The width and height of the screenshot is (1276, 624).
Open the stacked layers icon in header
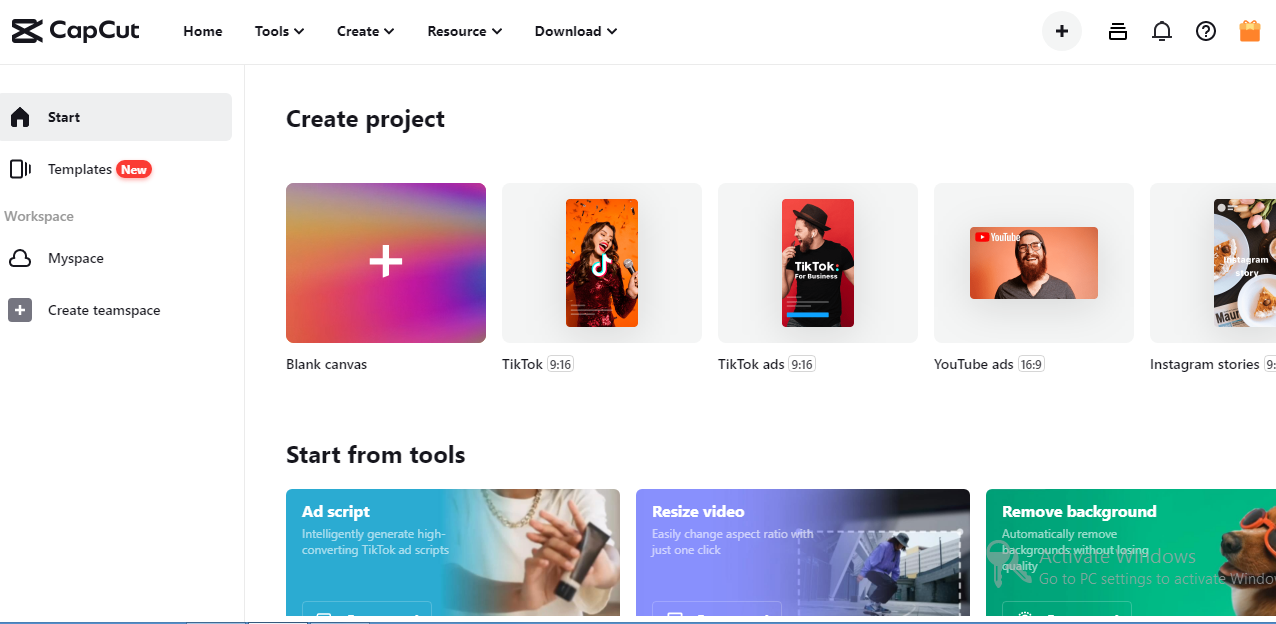point(1118,31)
